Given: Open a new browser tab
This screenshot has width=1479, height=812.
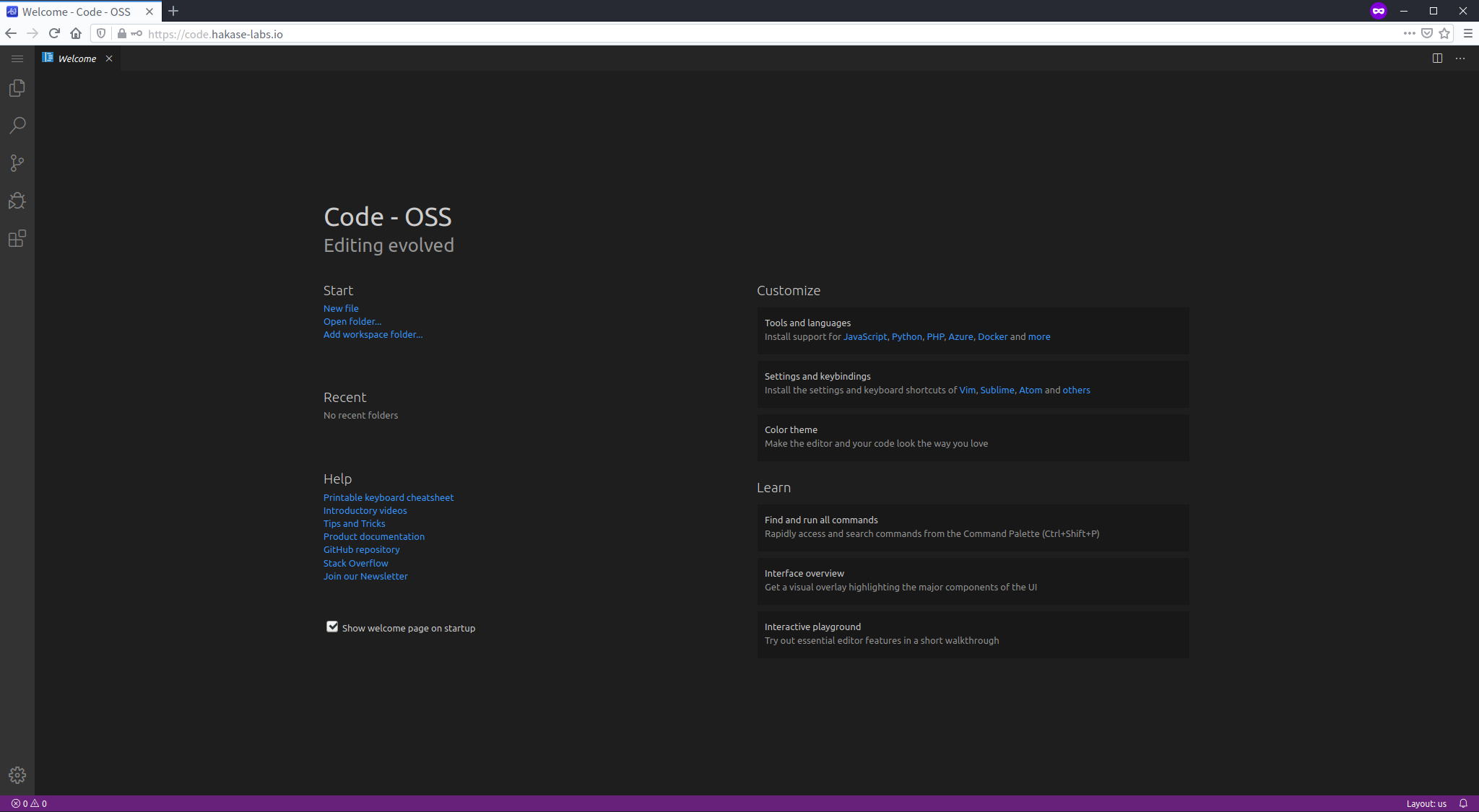Looking at the screenshot, I should [173, 11].
